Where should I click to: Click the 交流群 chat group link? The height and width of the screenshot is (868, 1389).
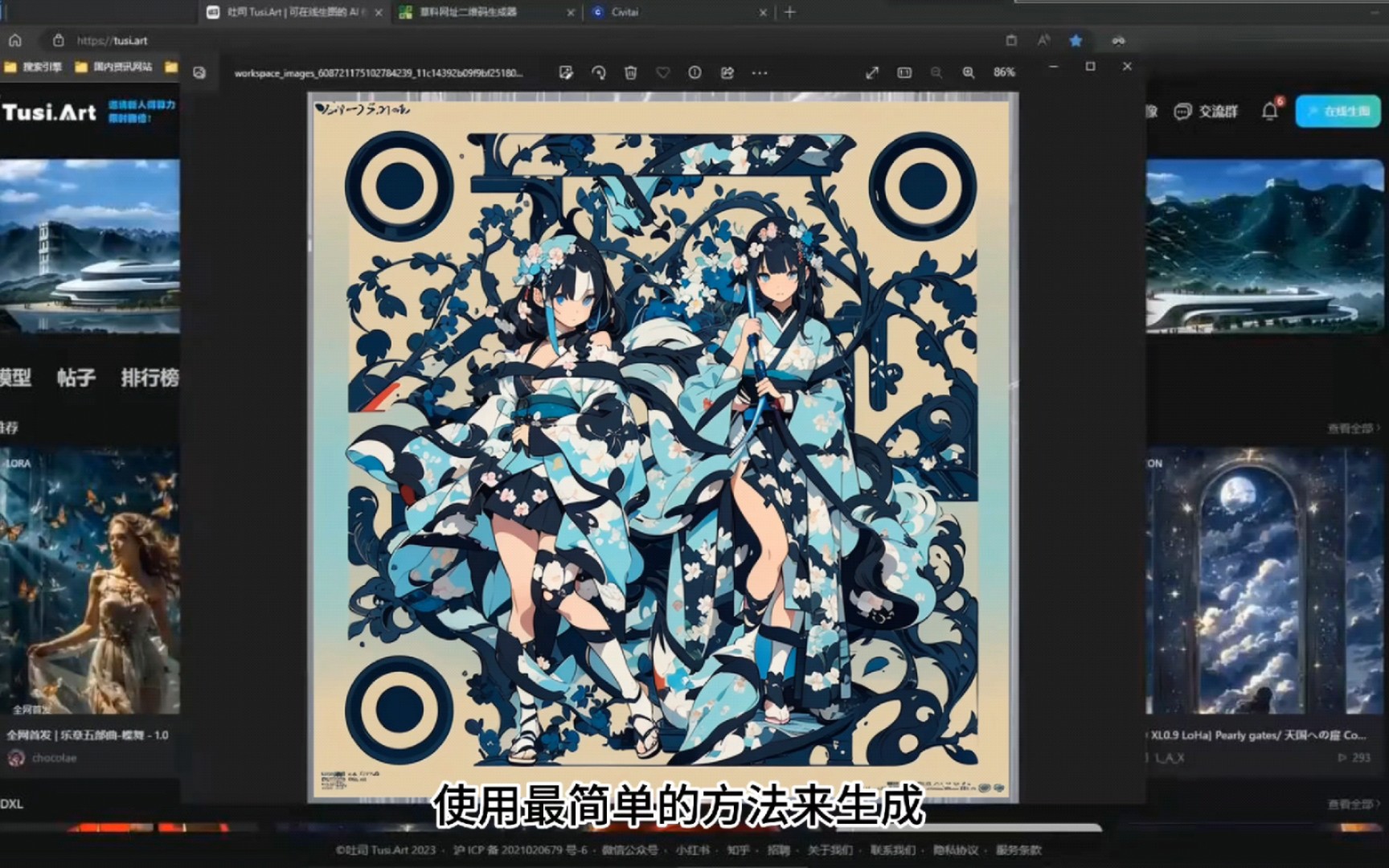point(1206,112)
